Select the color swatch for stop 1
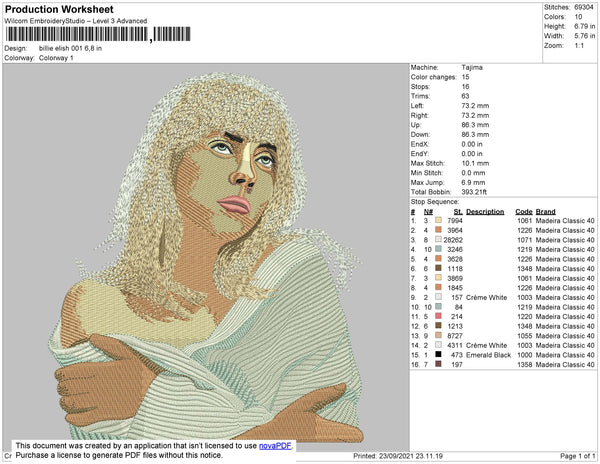The image size is (600, 464). pos(439,220)
